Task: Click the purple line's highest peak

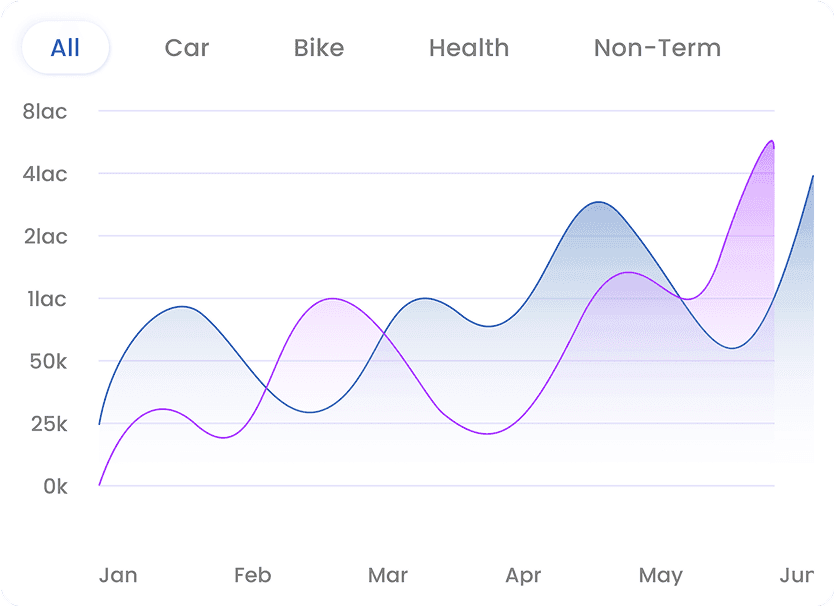Action: [x=769, y=141]
